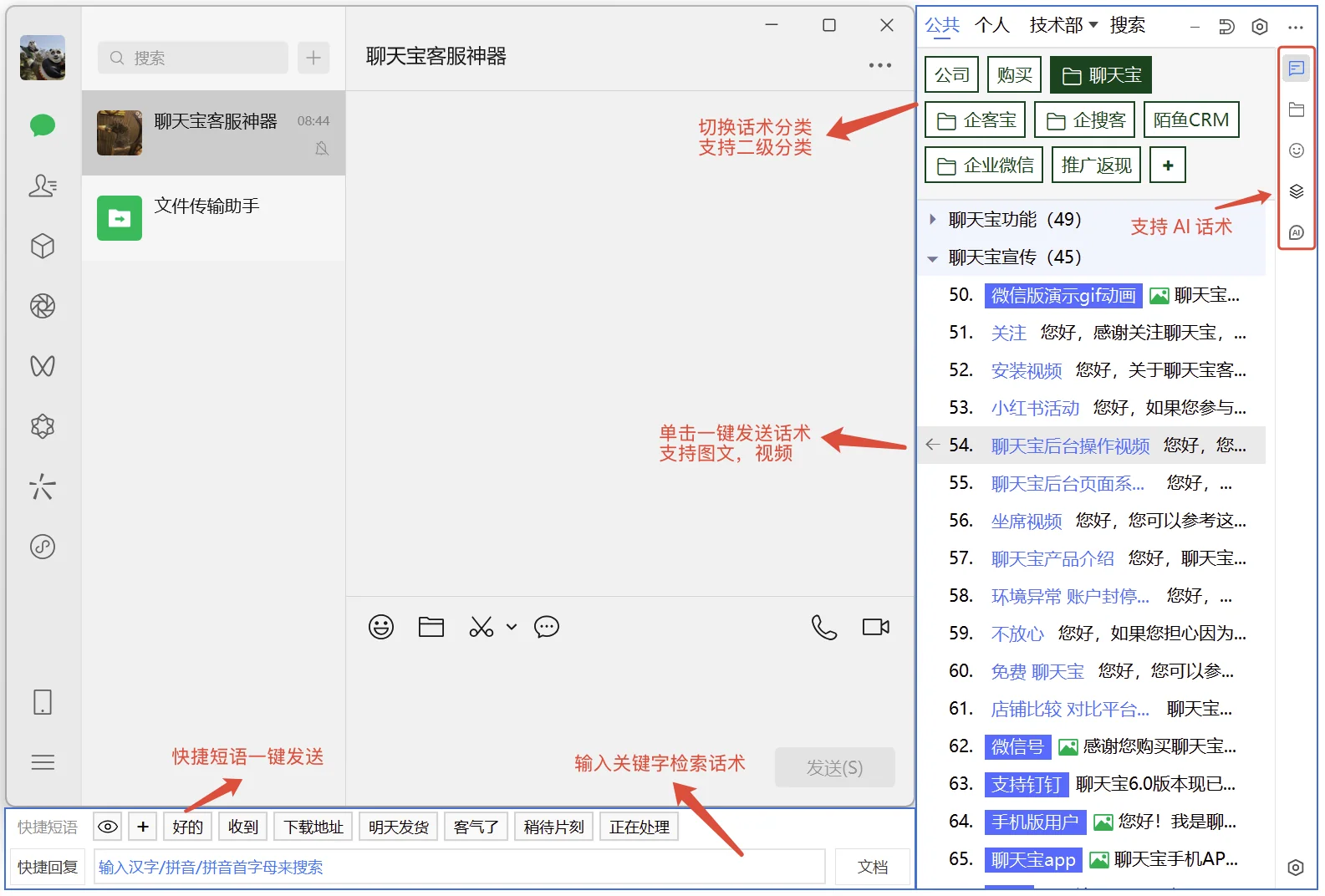Viewport: 1325px width, 896px height.
Task: Open the AI script icon in right strip
Action: [1297, 232]
